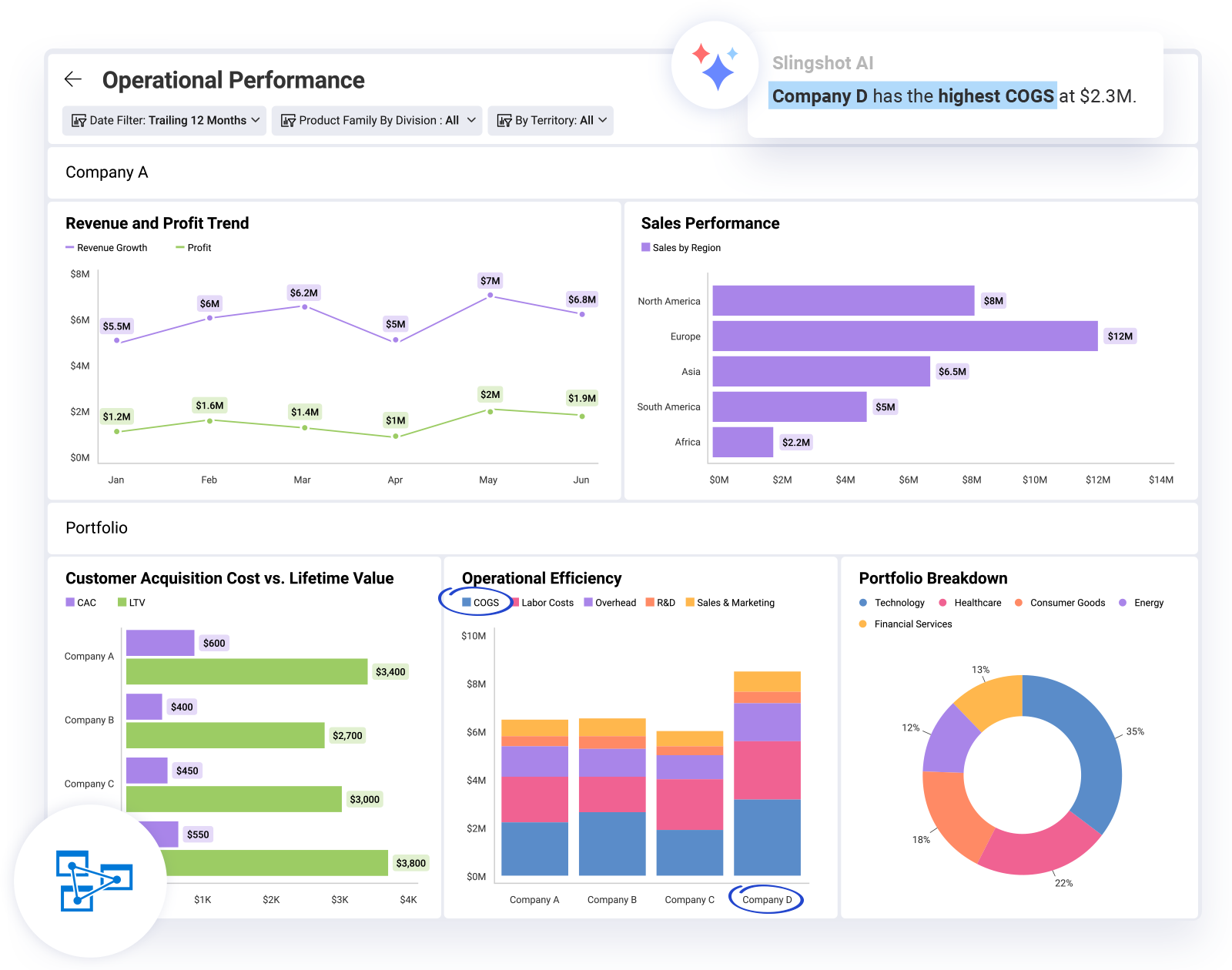Select the North America $8M sales bar

tap(843, 301)
